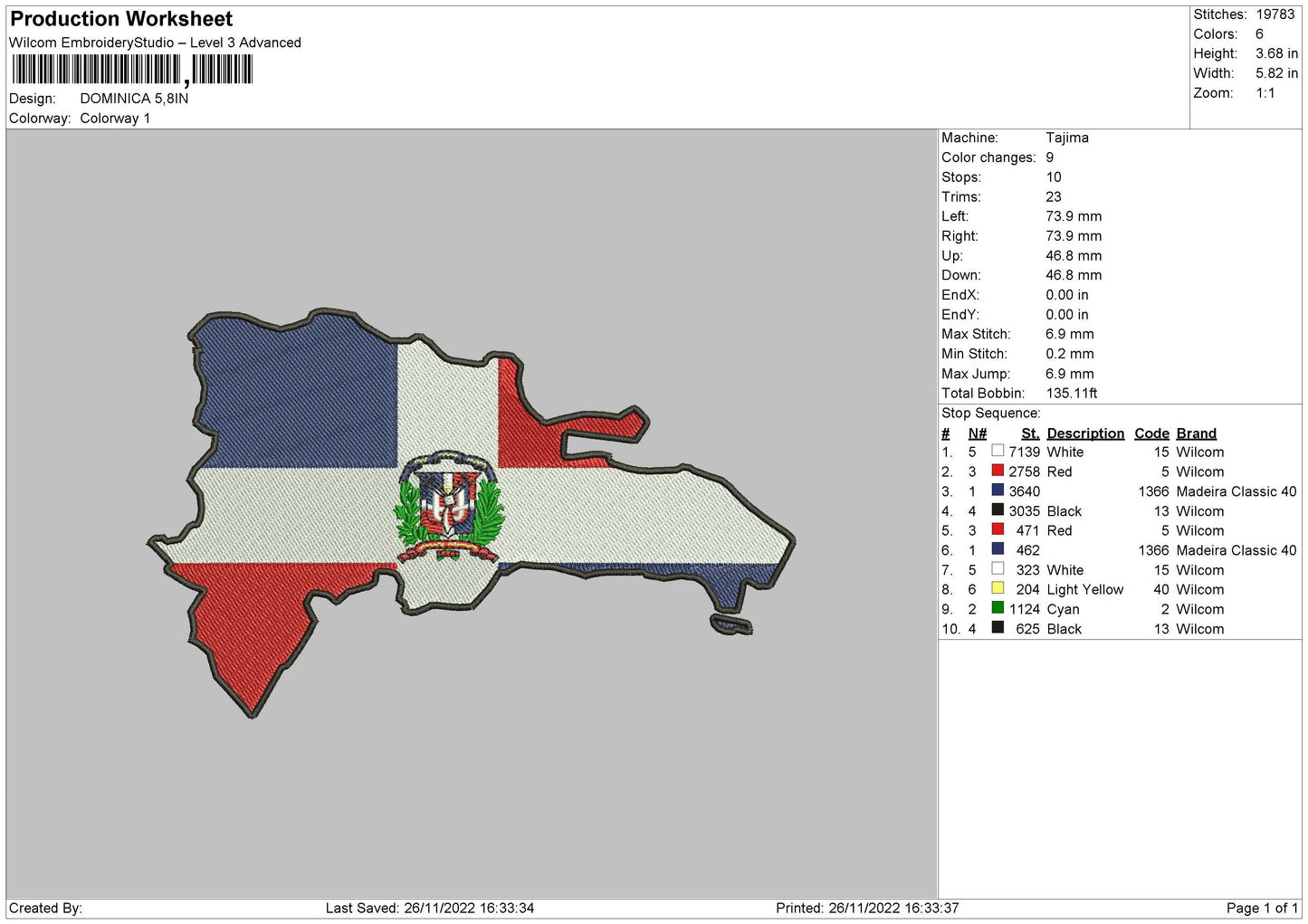Select the Light Yellow color swatch
Viewport: 1308px width, 924px height.
(x=998, y=588)
